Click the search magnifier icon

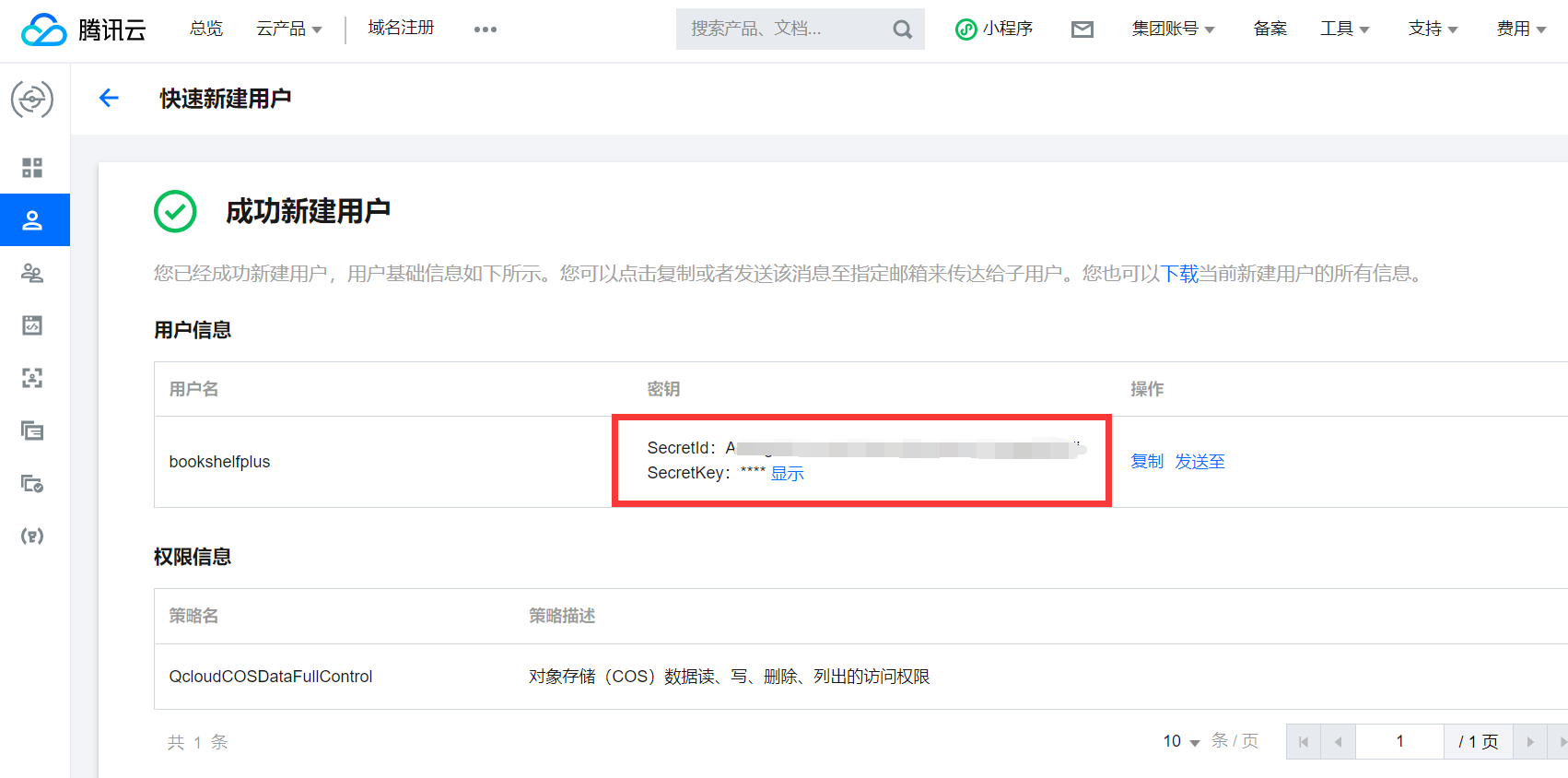pos(902,29)
